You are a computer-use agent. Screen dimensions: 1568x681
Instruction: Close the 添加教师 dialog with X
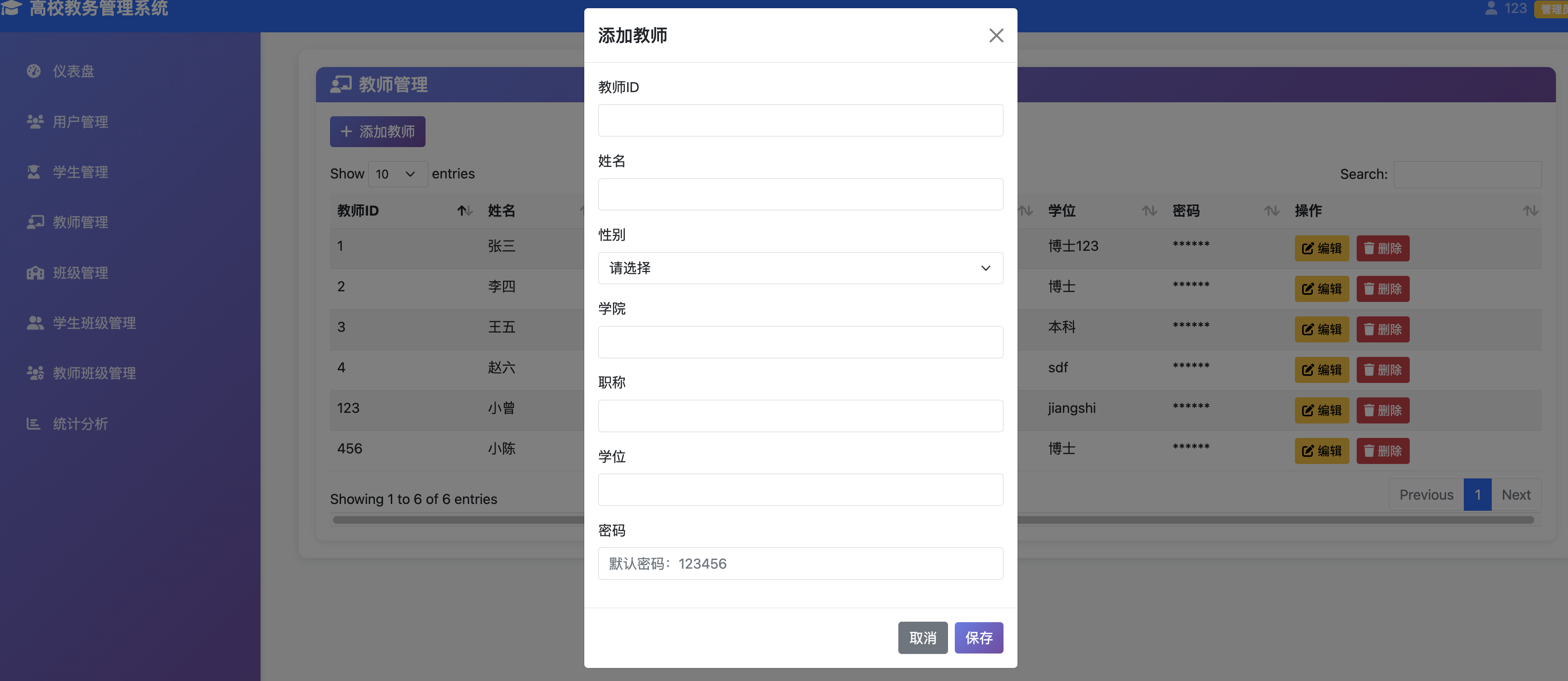point(996,35)
